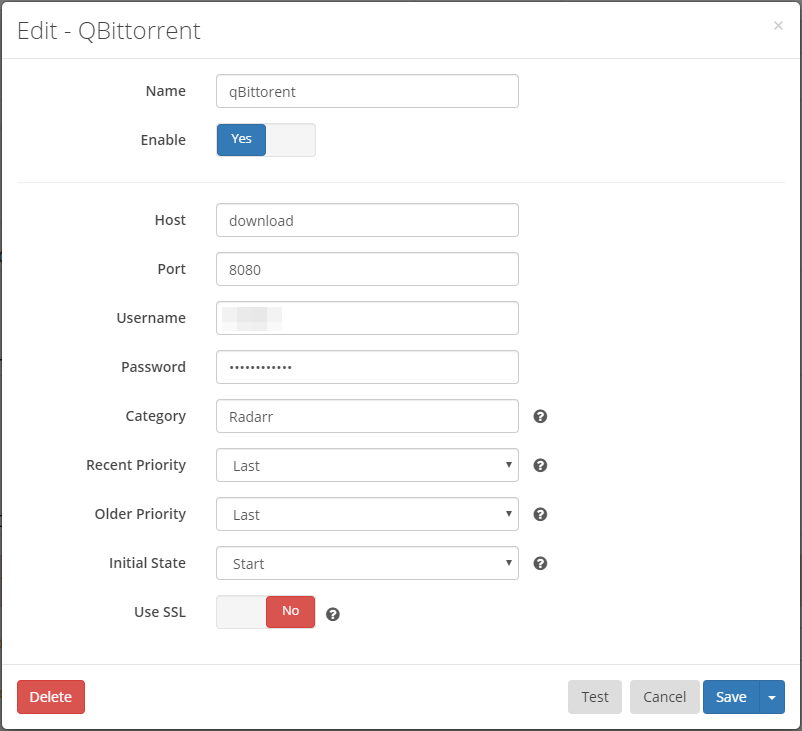Select the Use SSL label
Screen dimensions: 802x731
pos(160,612)
